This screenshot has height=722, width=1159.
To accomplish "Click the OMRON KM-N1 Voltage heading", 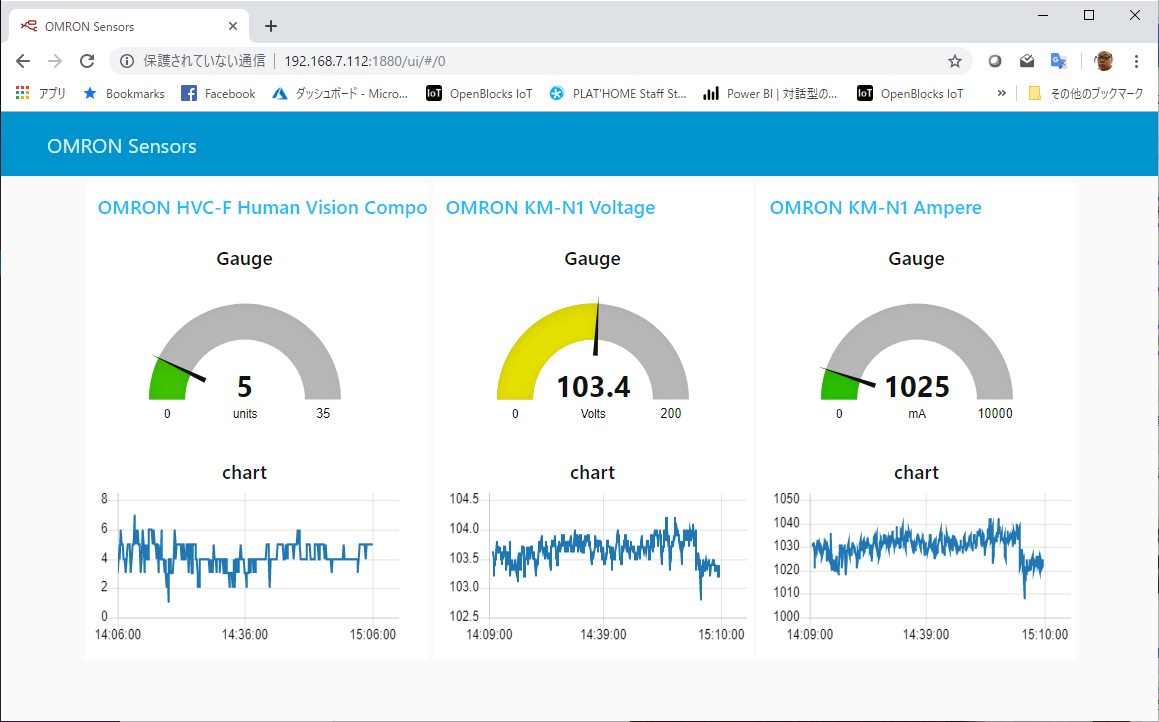I will pyautogui.click(x=551, y=208).
